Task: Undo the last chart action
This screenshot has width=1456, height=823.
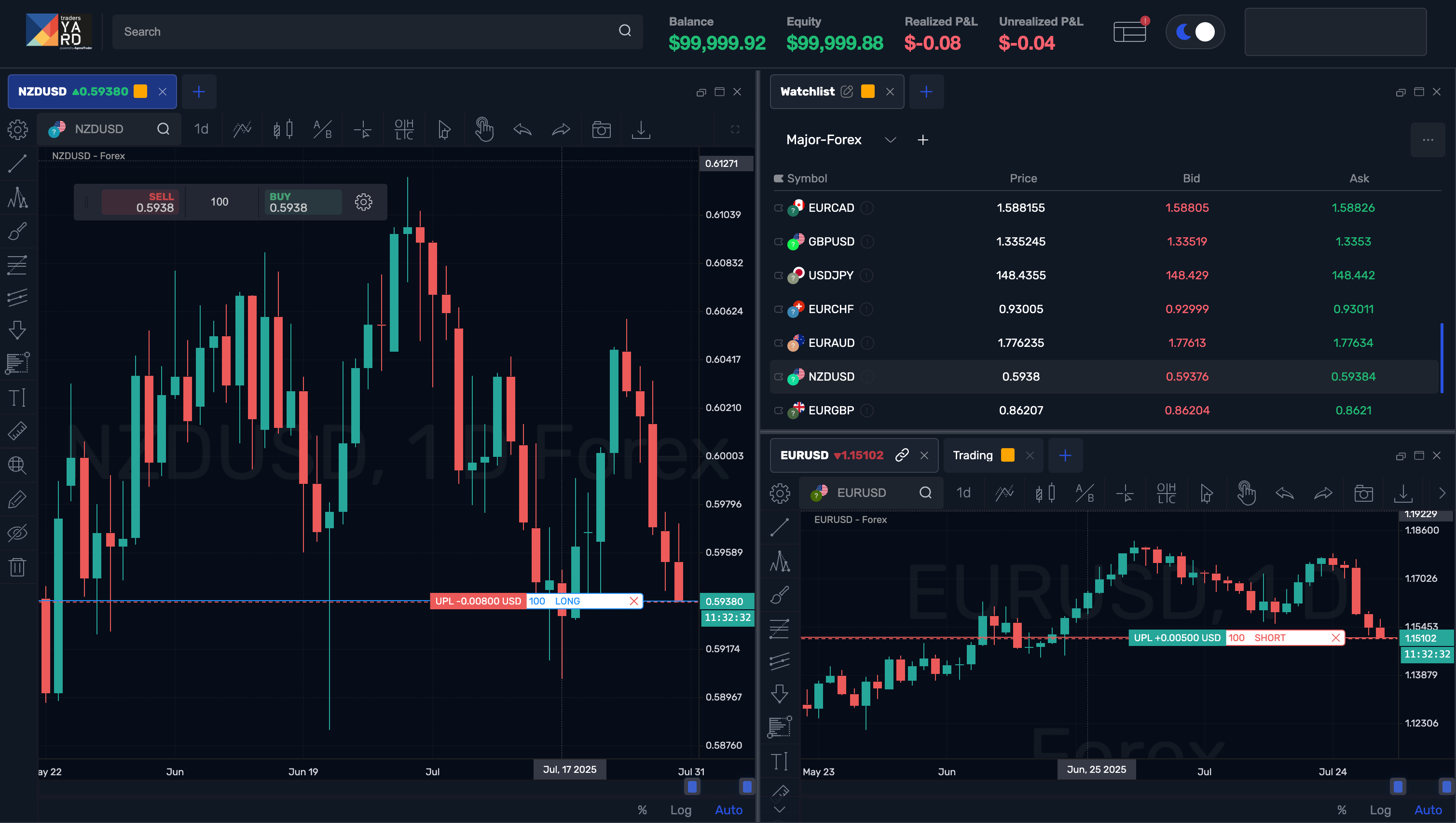Action: point(522,129)
